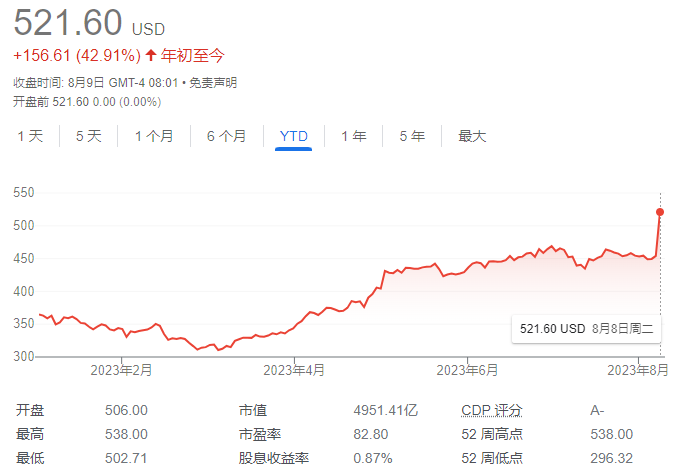Open the 免责声明 link

pos(213,83)
